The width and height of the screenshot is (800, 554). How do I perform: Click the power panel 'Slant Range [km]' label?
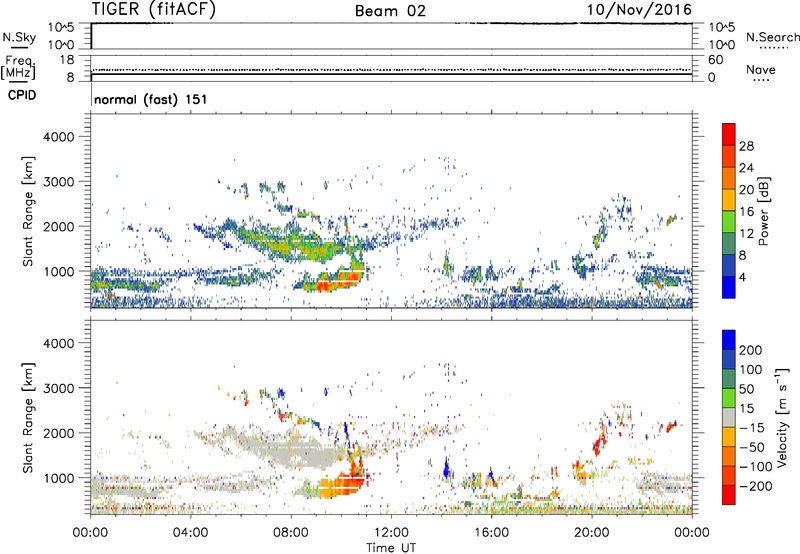28,211
